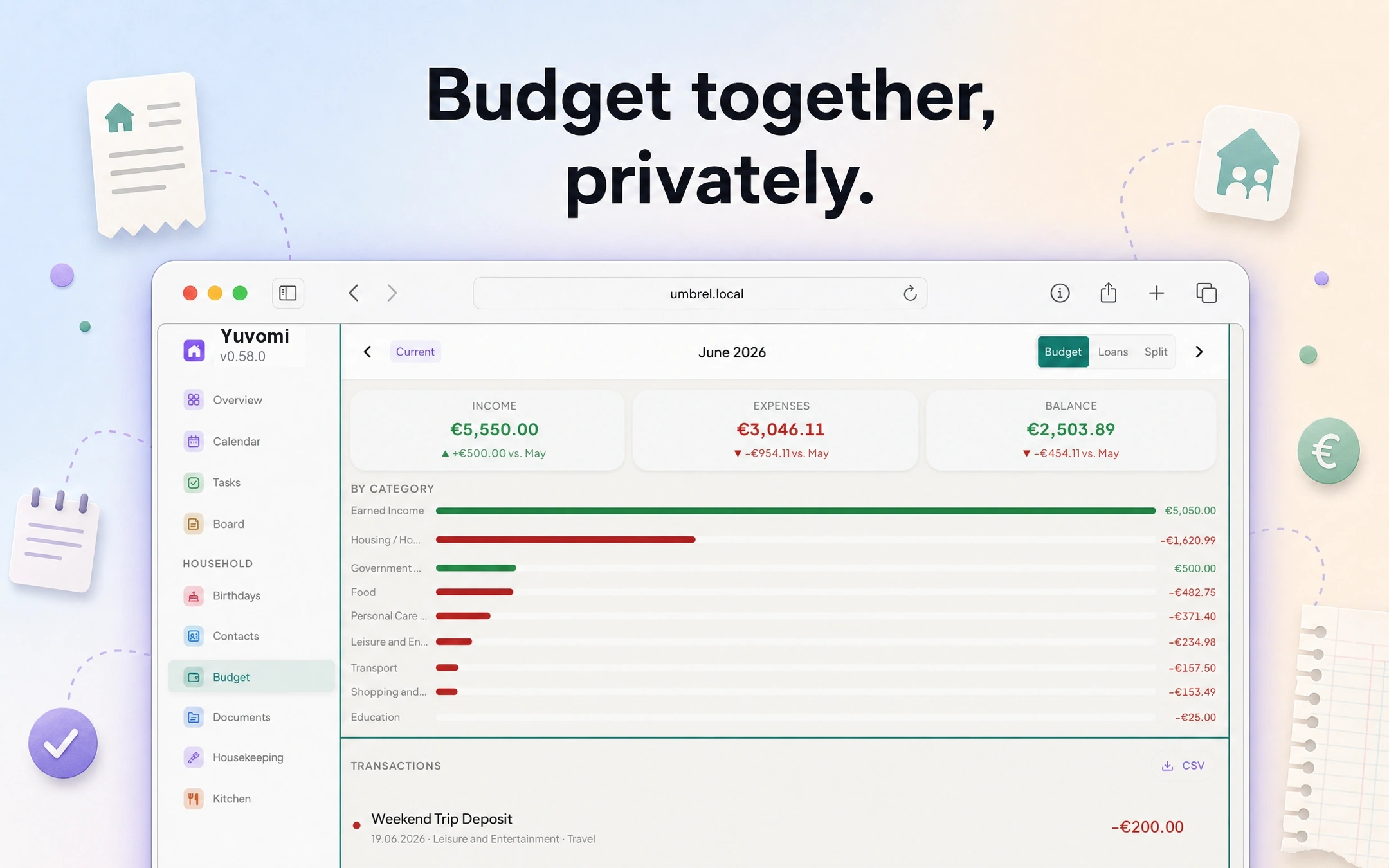Click the Government category green bar

476,568
